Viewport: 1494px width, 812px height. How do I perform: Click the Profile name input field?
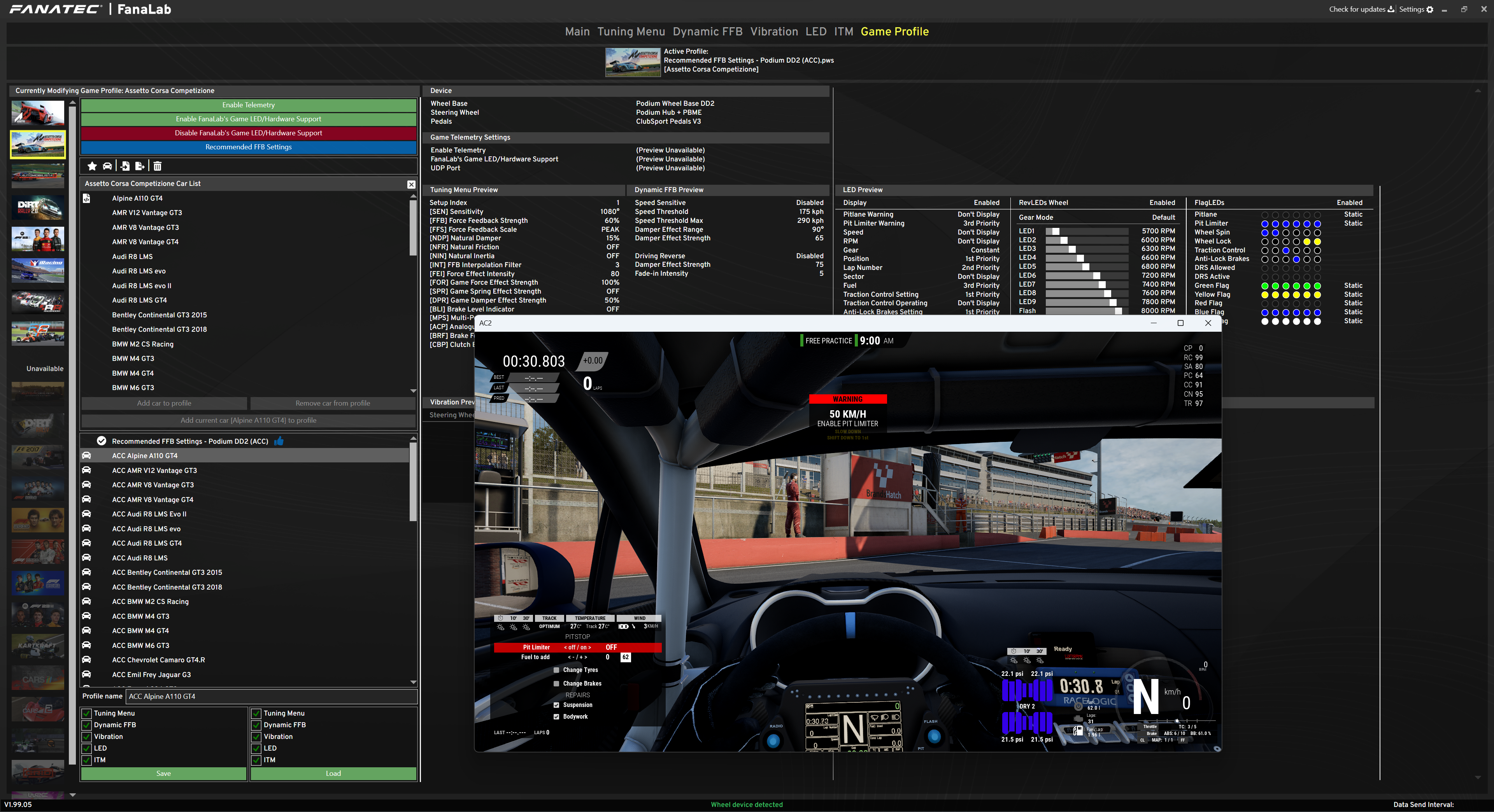[x=272, y=696]
